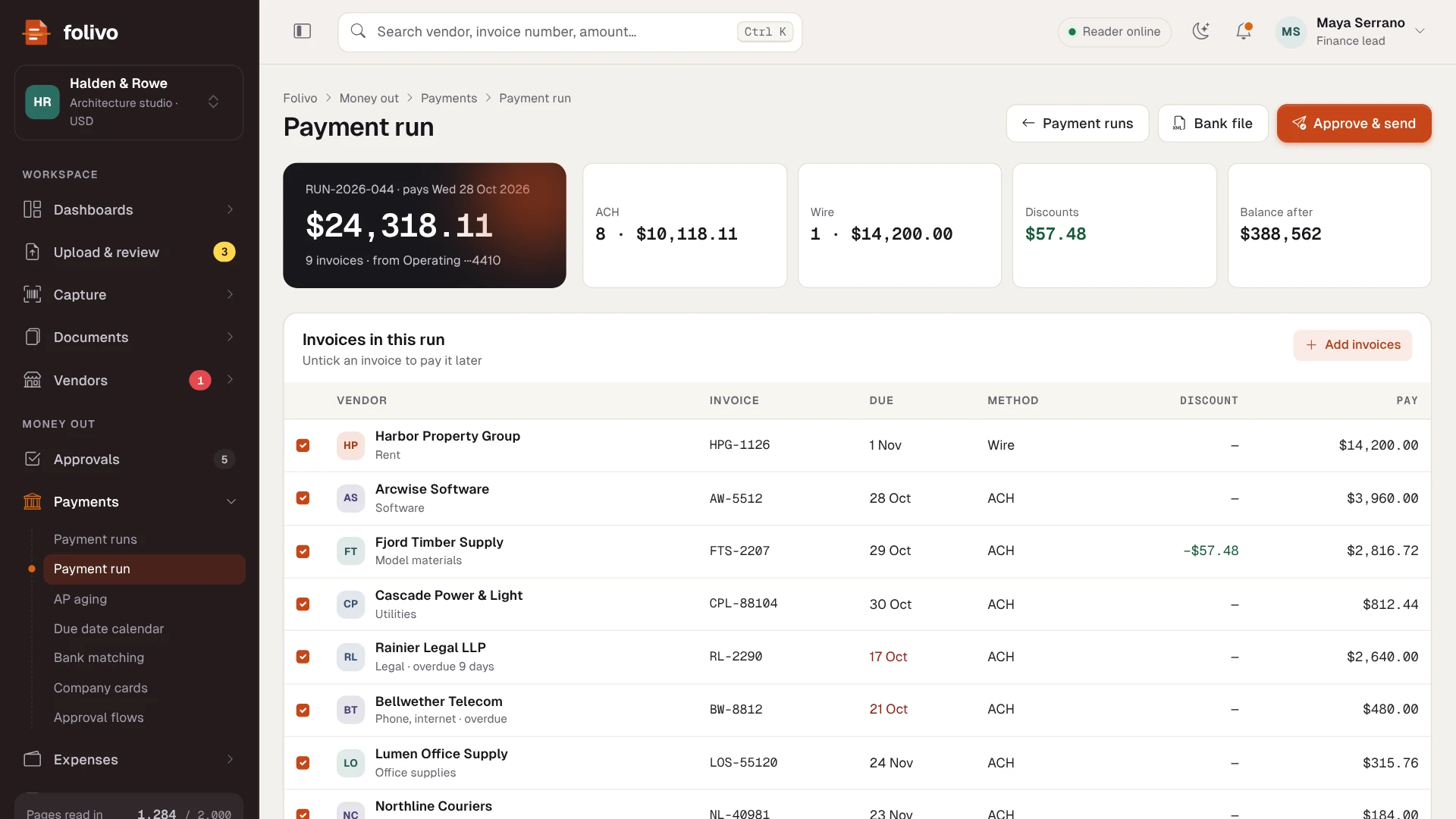Click the Dashboards grid icon
The width and height of the screenshot is (1456, 819).
[33, 209]
